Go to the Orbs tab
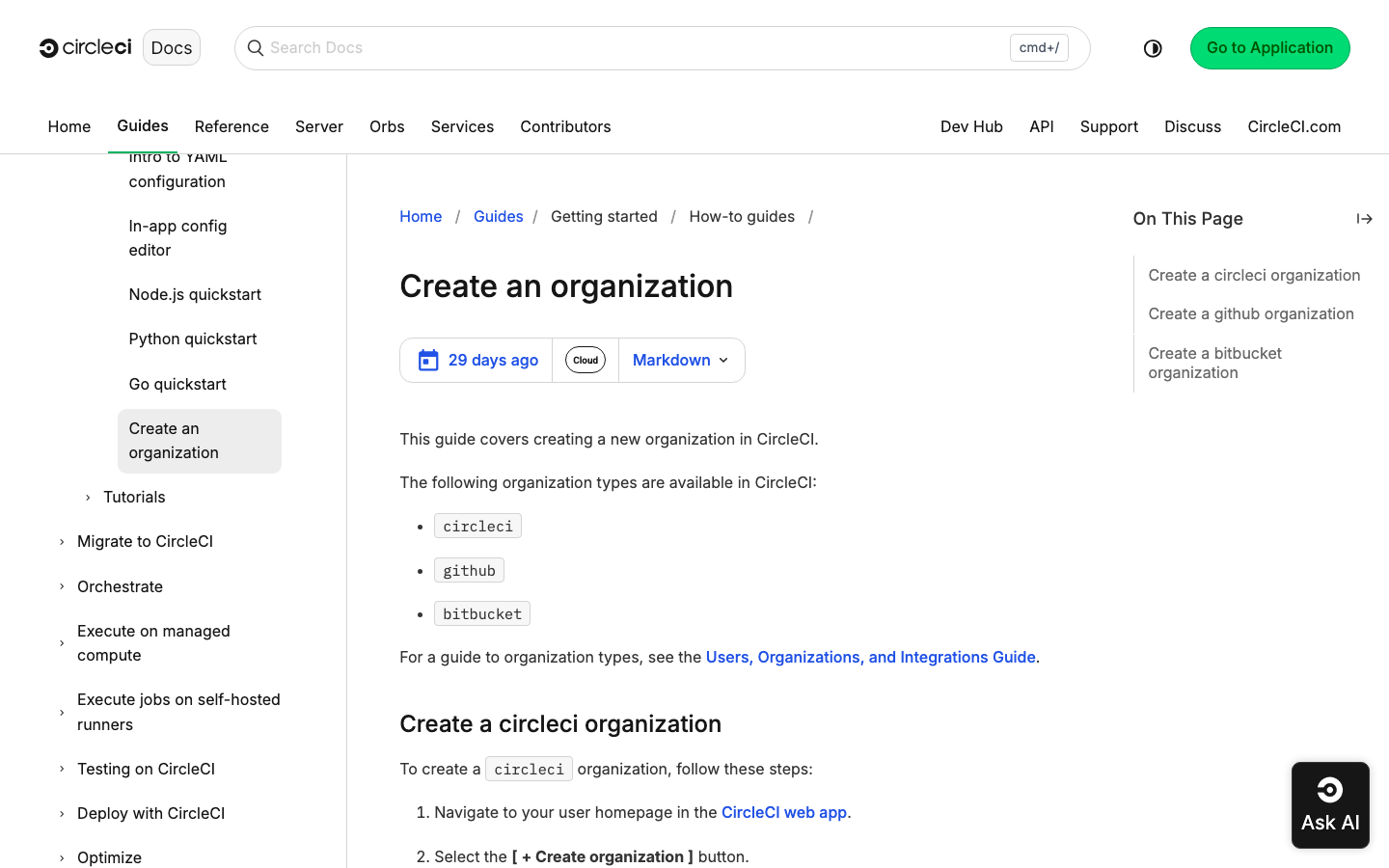The height and width of the screenshot is (868, 1389). [x=387, y=126]
